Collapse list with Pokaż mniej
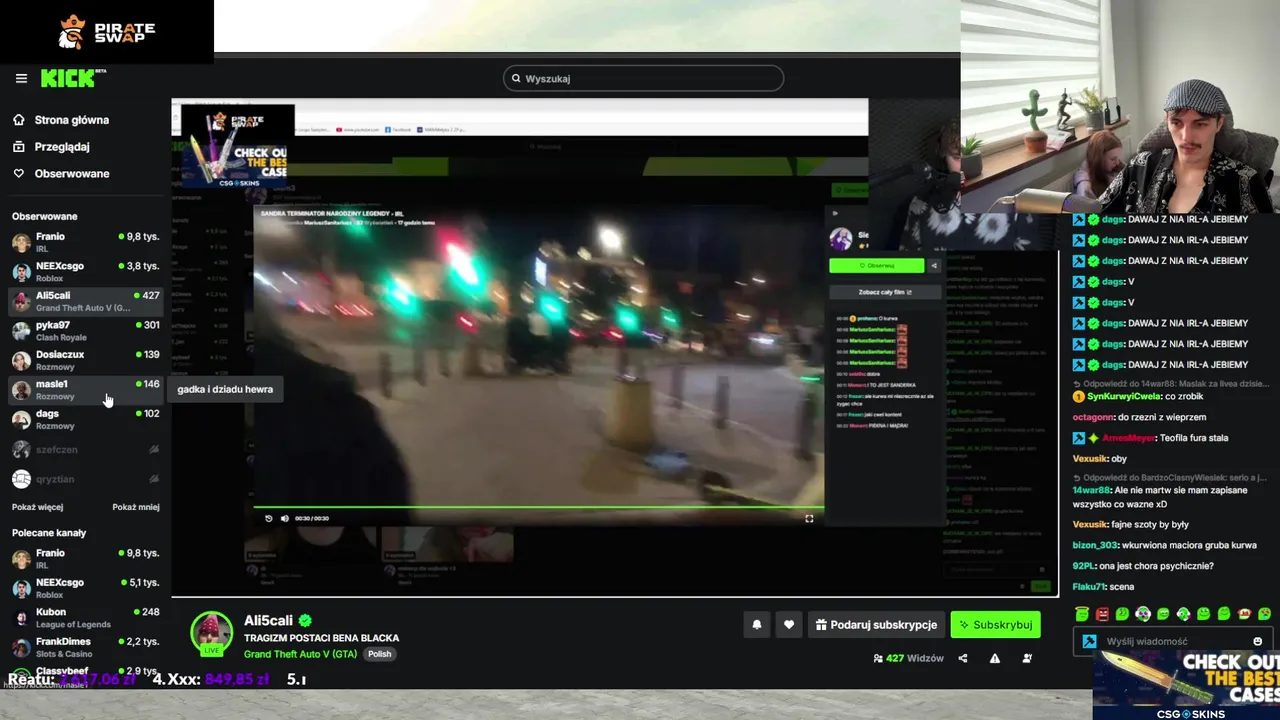1280x720 pixels. pos(136,507)
